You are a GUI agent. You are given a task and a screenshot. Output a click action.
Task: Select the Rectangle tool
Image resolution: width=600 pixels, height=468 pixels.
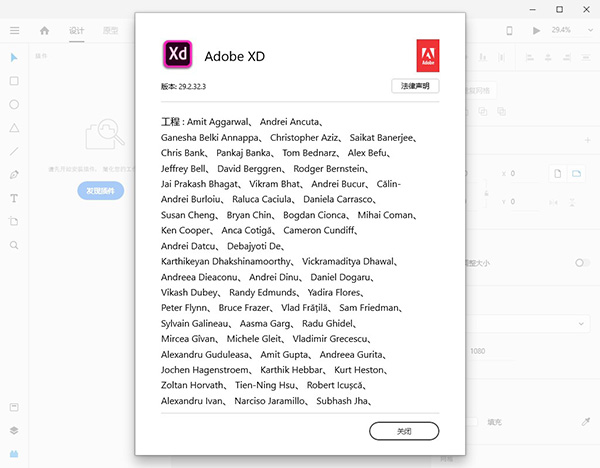click(x=14, y=81)
